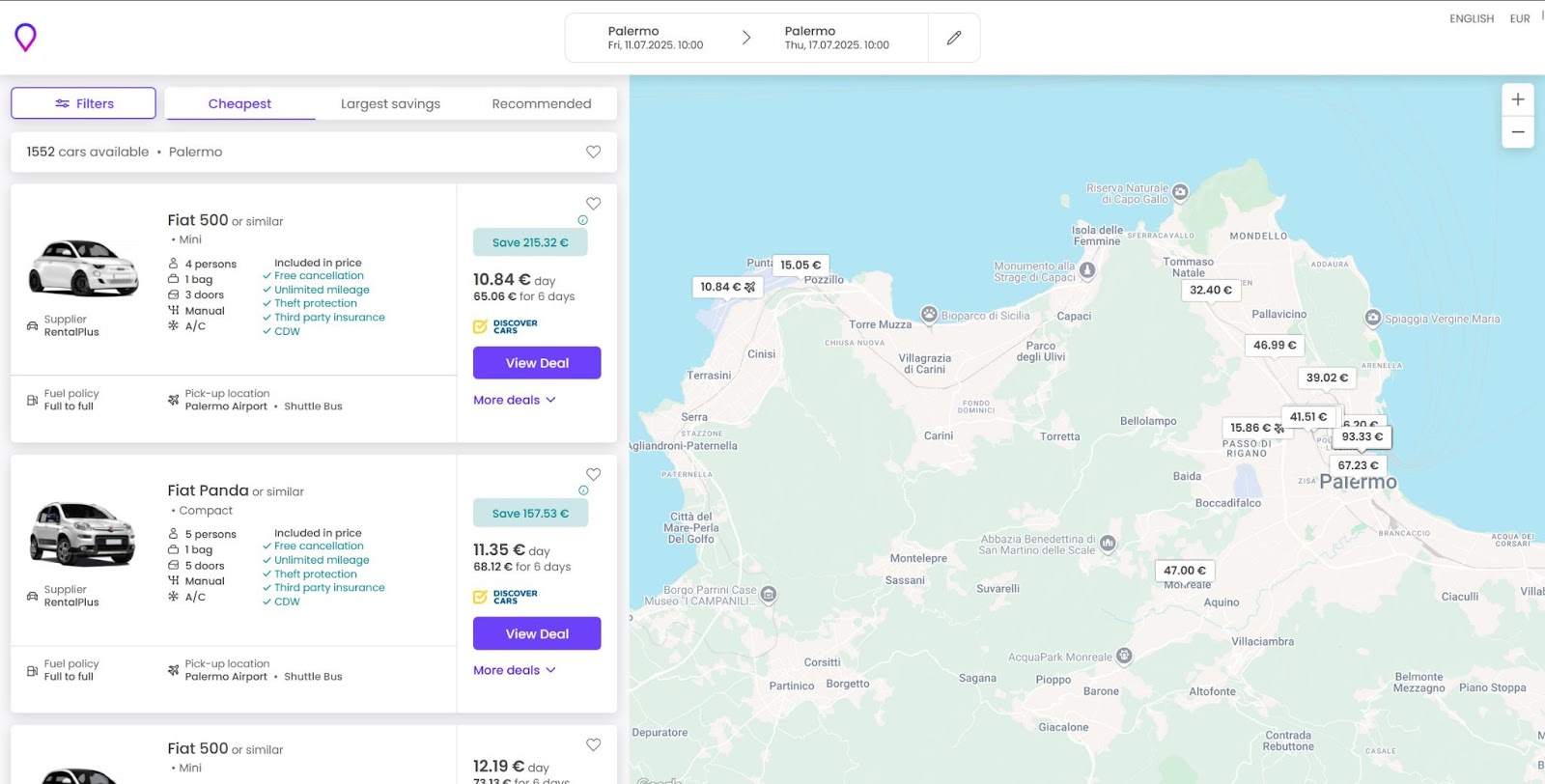This screenshot has height=784, width=1545.
Task: View Deal for Fiat 500 at 10.84 €
Action: coord(537,363)
